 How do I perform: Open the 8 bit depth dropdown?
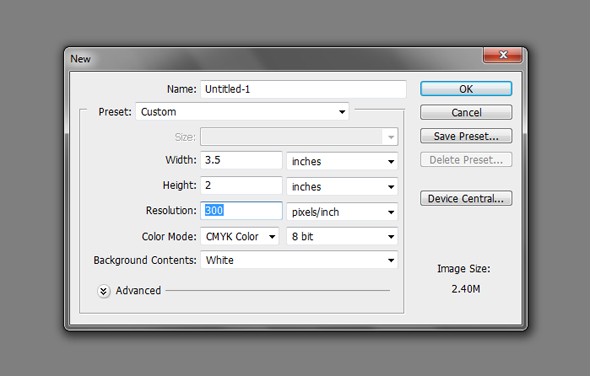pyautogui.click(x=342, y=236)
